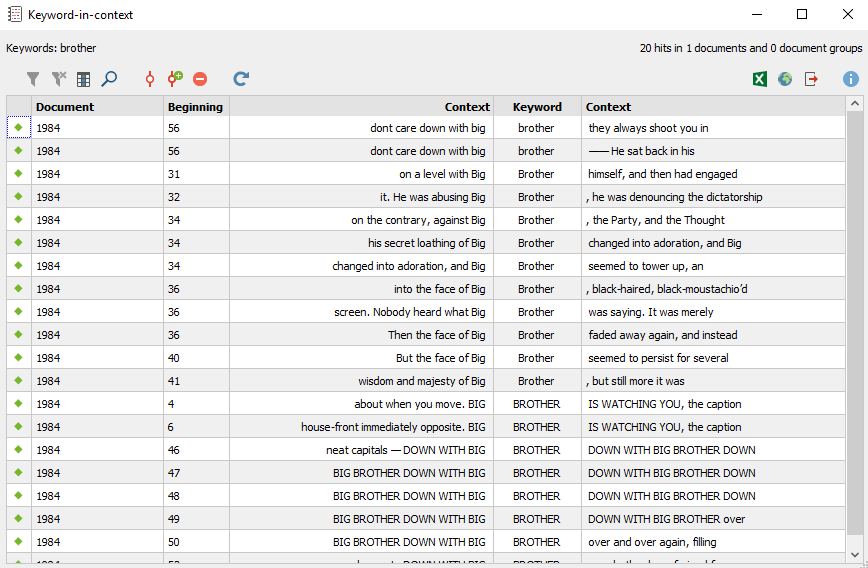The height and width of the screenshot is (568, 868).
Task: Click green diamond in 'seemed to tower up' row
Action: coord(18,265)
